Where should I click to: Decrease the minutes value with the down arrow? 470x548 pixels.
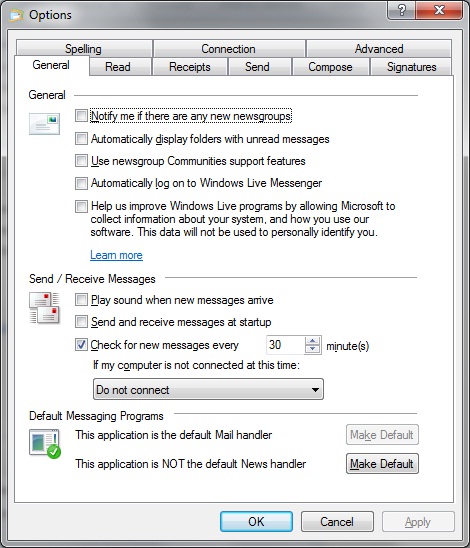click(312, 349)
